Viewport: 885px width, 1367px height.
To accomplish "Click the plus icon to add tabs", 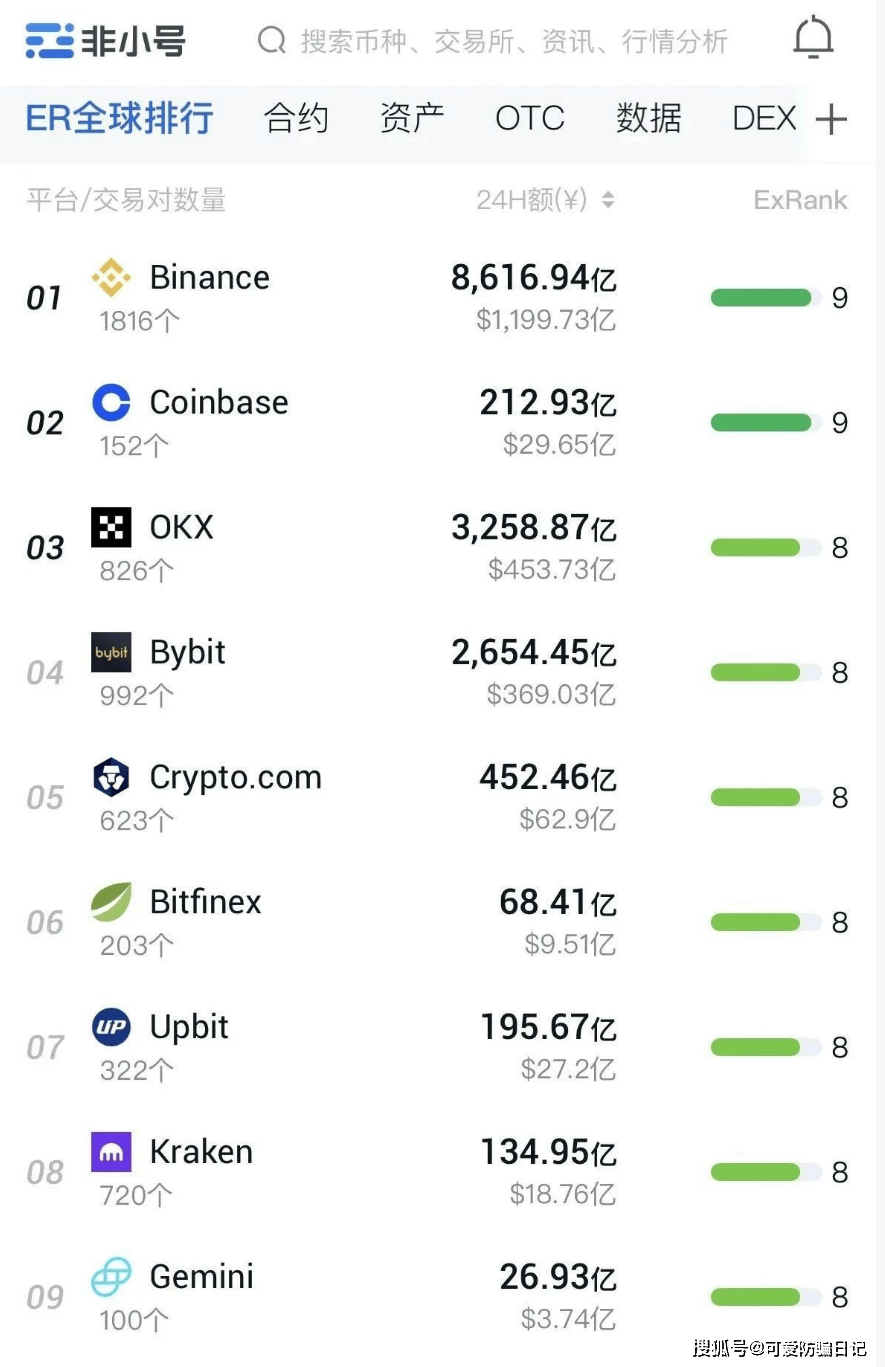I will 831,120.
